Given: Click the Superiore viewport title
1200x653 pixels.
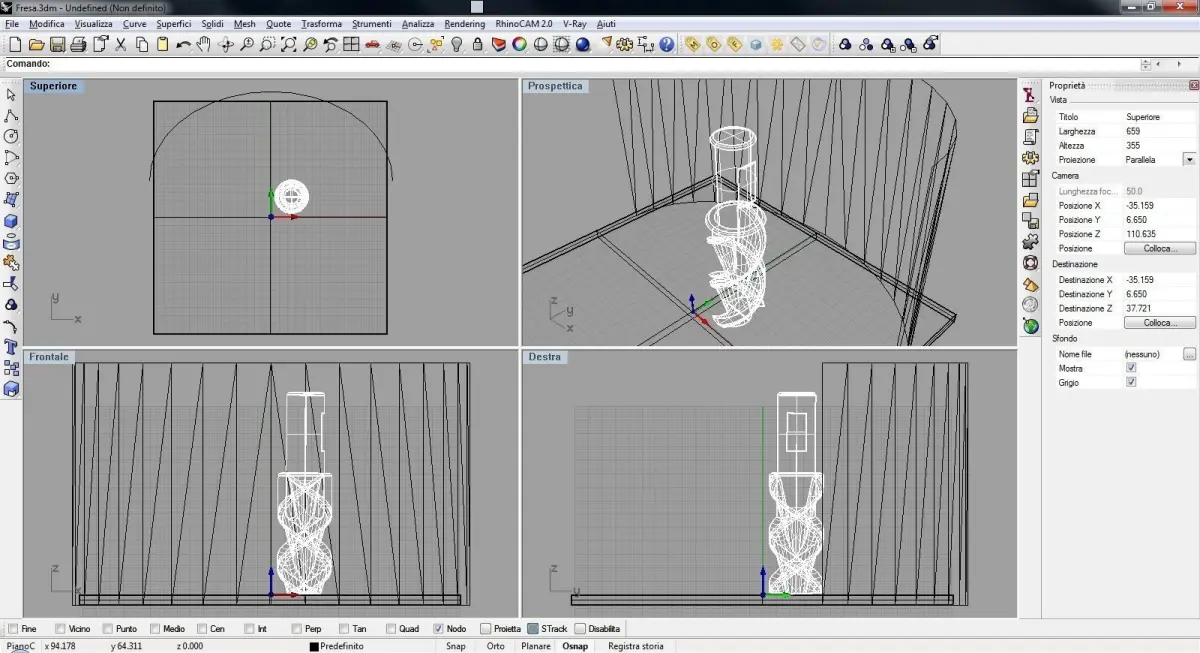Looking at the screenshot, I should coord(53,86).
